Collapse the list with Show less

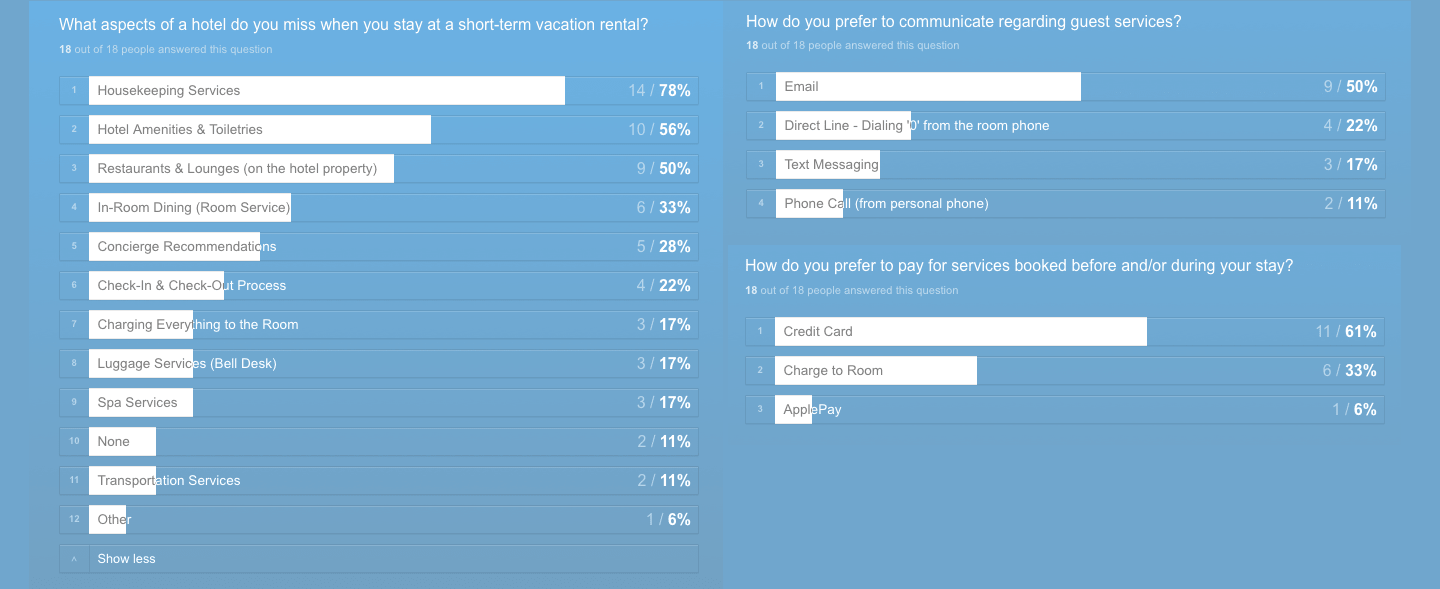379,558
